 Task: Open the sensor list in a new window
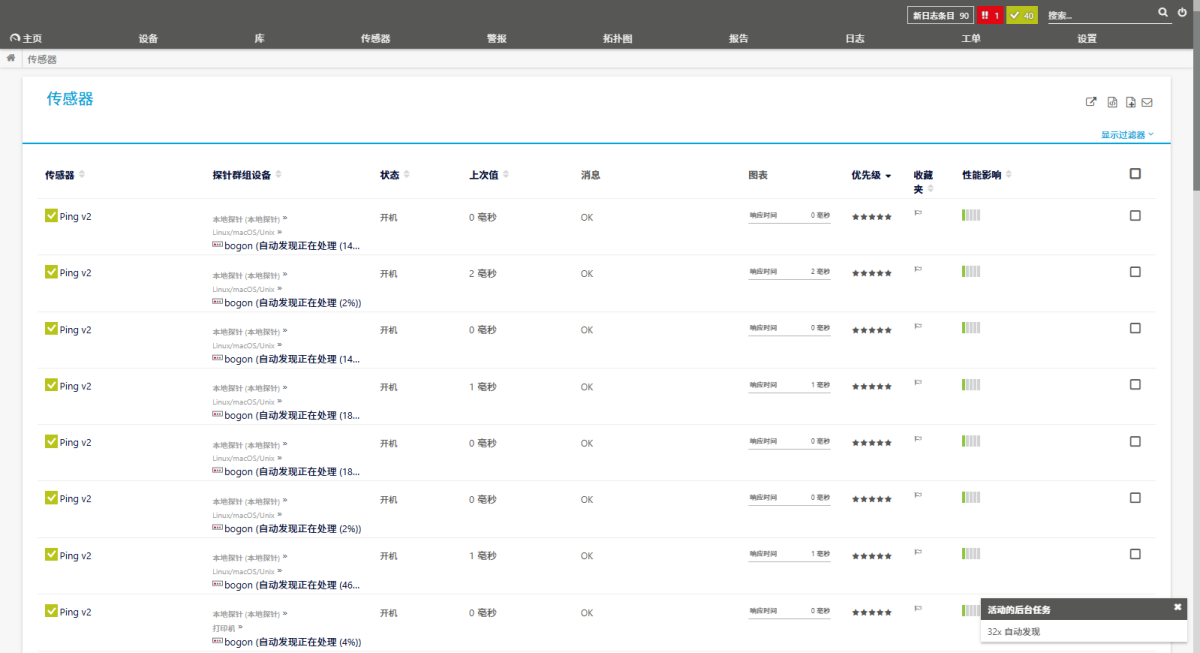tap(1091, 101)
